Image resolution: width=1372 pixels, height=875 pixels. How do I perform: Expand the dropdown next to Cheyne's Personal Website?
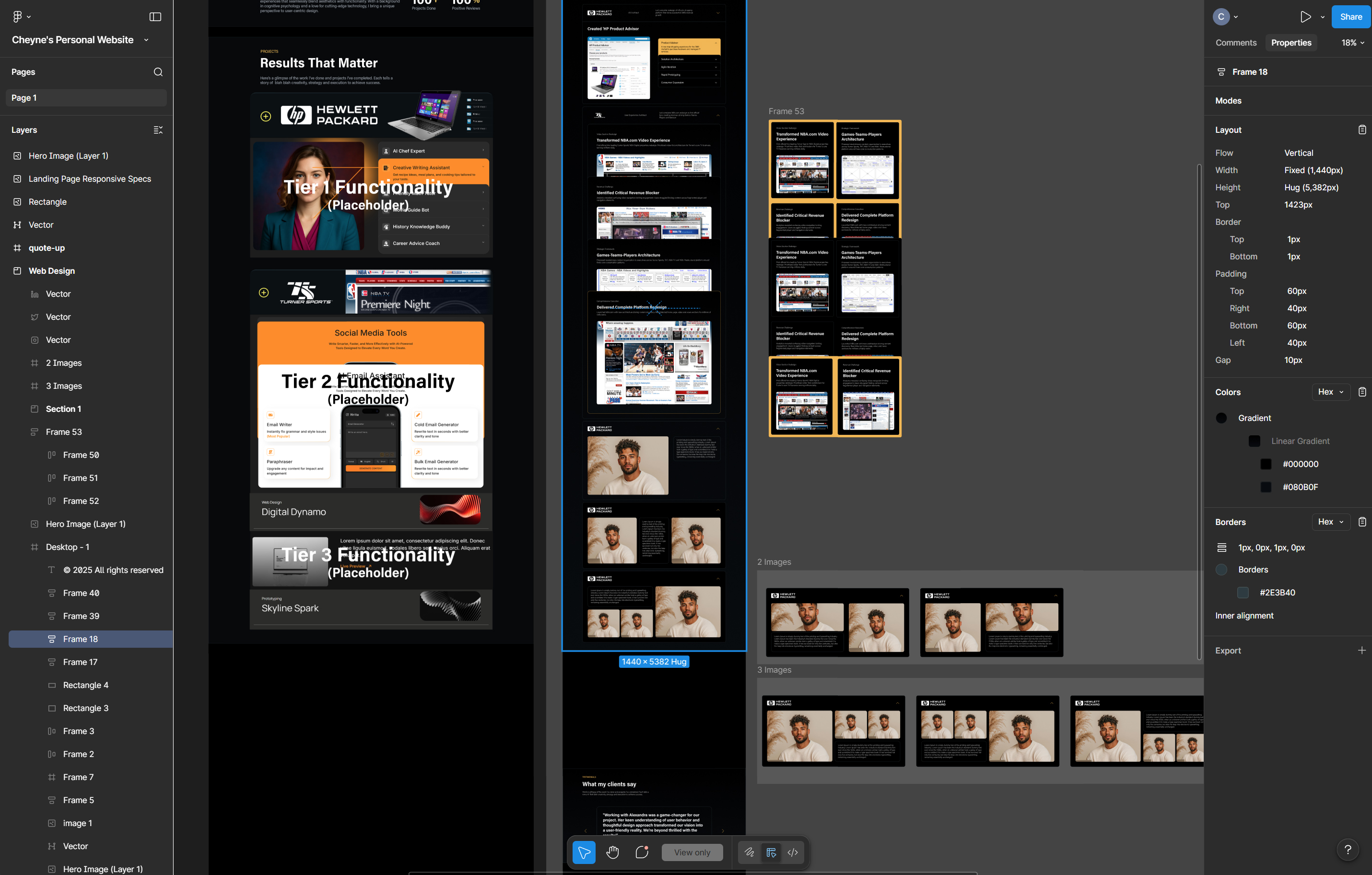click(x=146, y=40)
